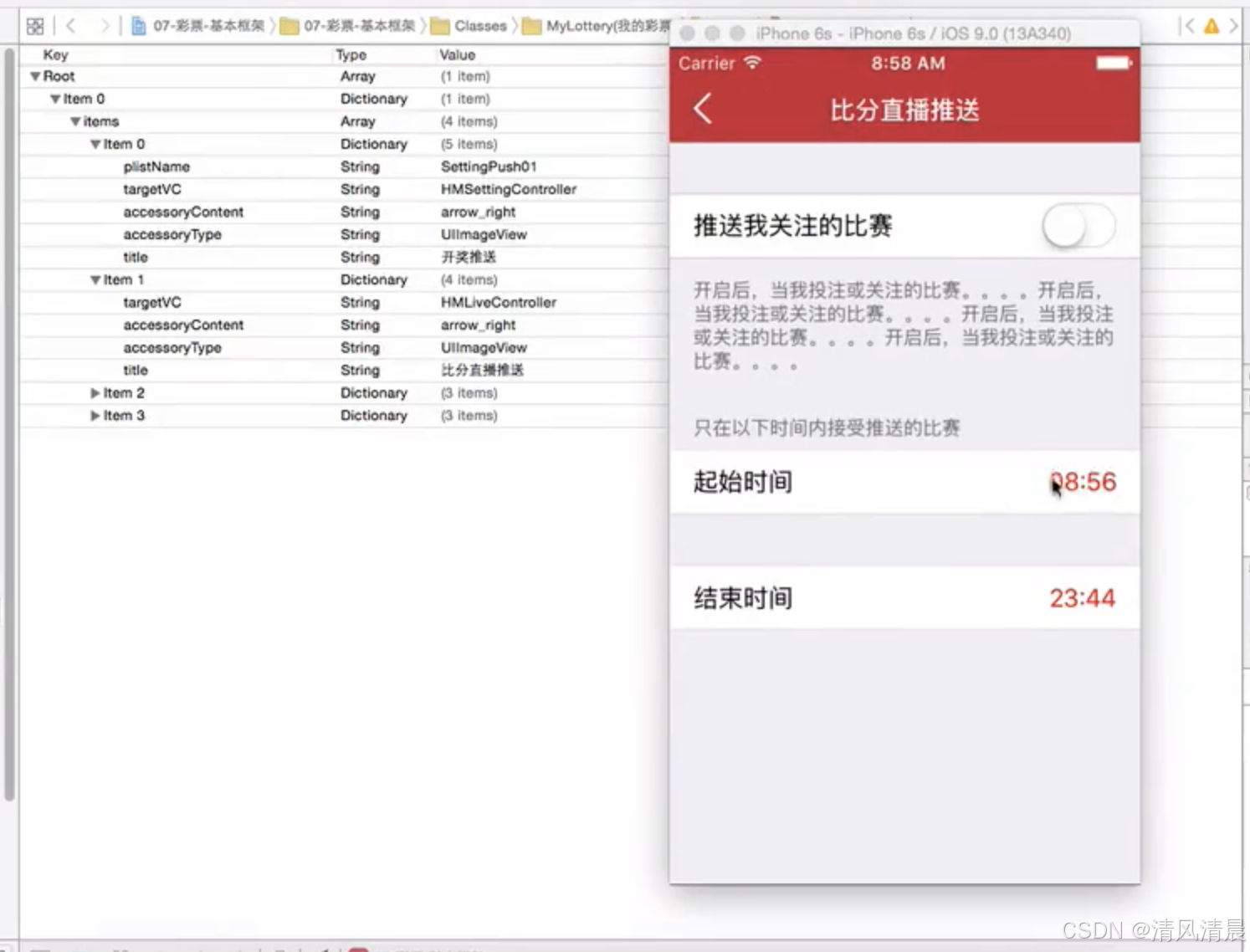Click the Value column header

458,54
